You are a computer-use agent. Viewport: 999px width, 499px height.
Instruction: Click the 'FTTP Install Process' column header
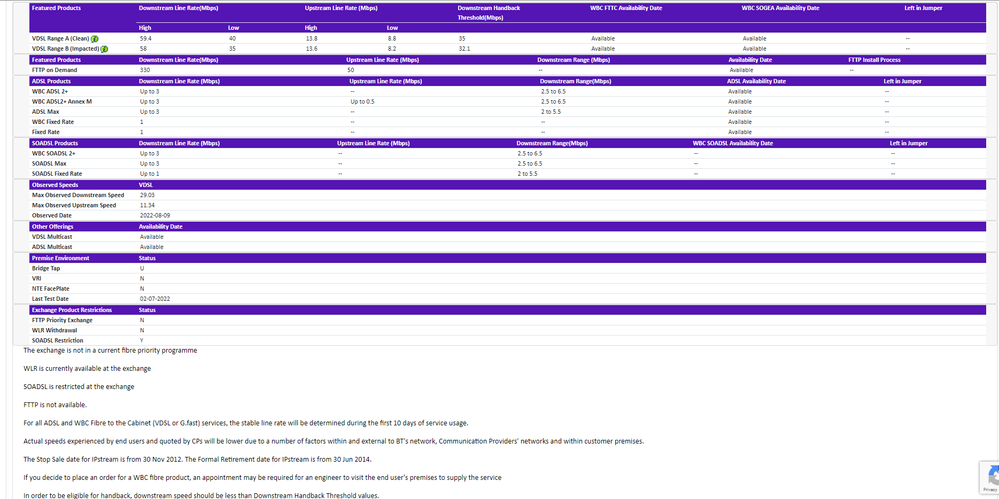click(874, 60)
